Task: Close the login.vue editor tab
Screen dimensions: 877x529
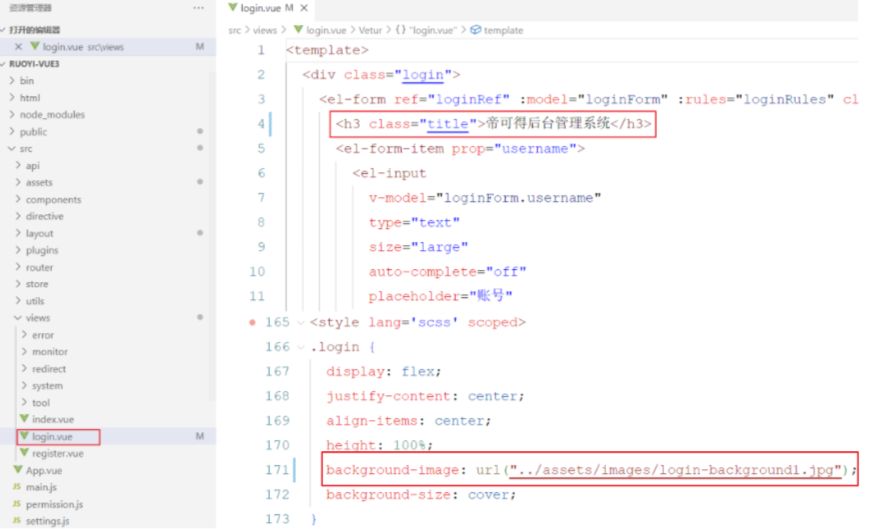Action: click(x=304, y=8)
